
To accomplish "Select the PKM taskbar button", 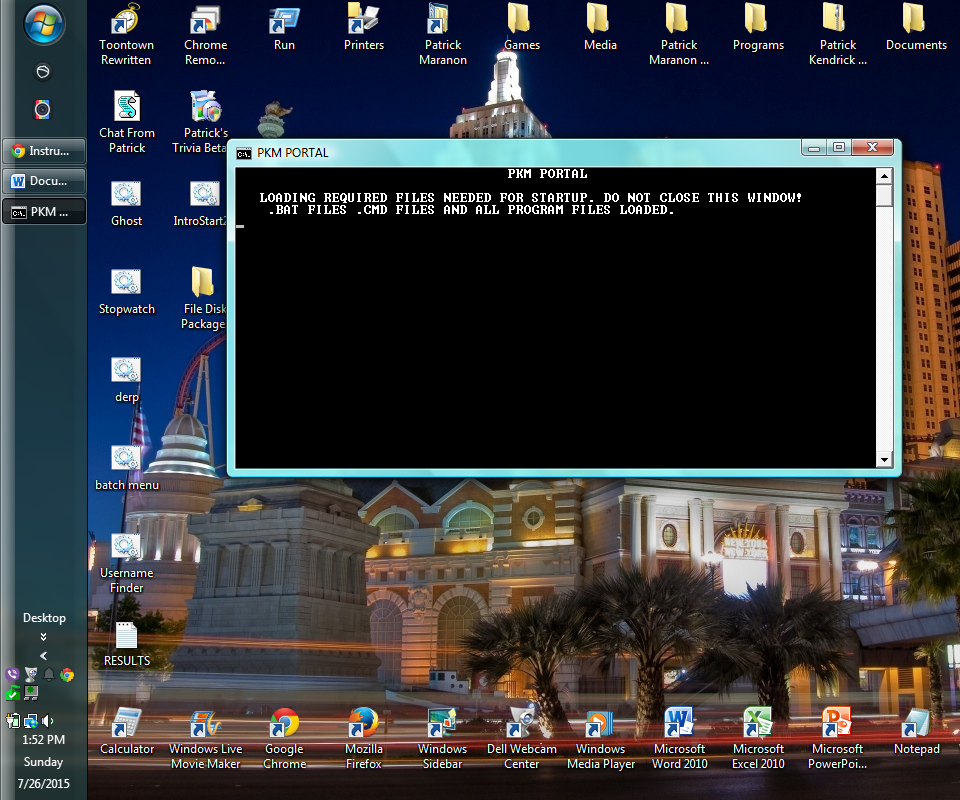I will 44,211.
